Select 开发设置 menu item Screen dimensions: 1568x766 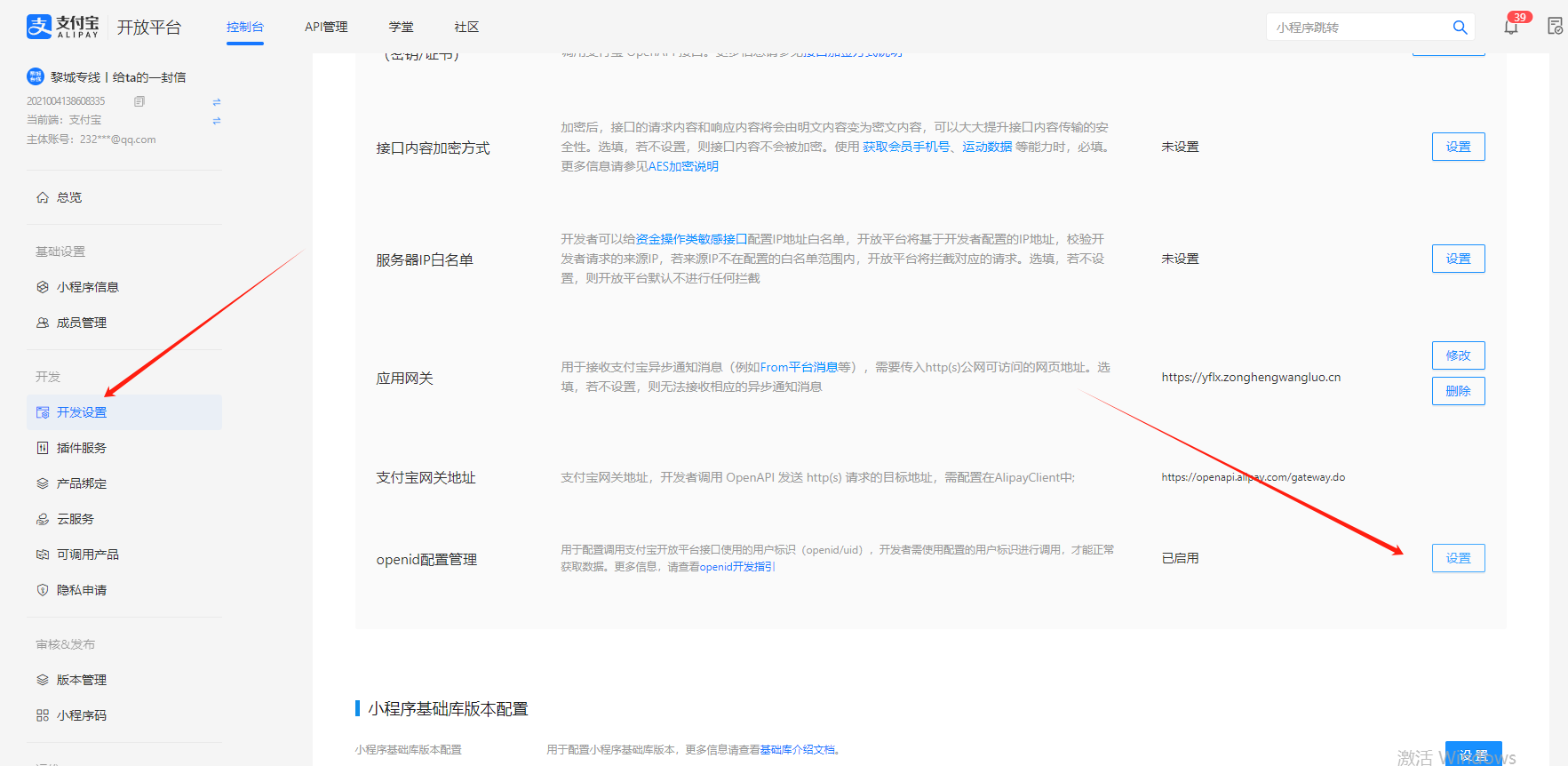(x=124, y=412)
